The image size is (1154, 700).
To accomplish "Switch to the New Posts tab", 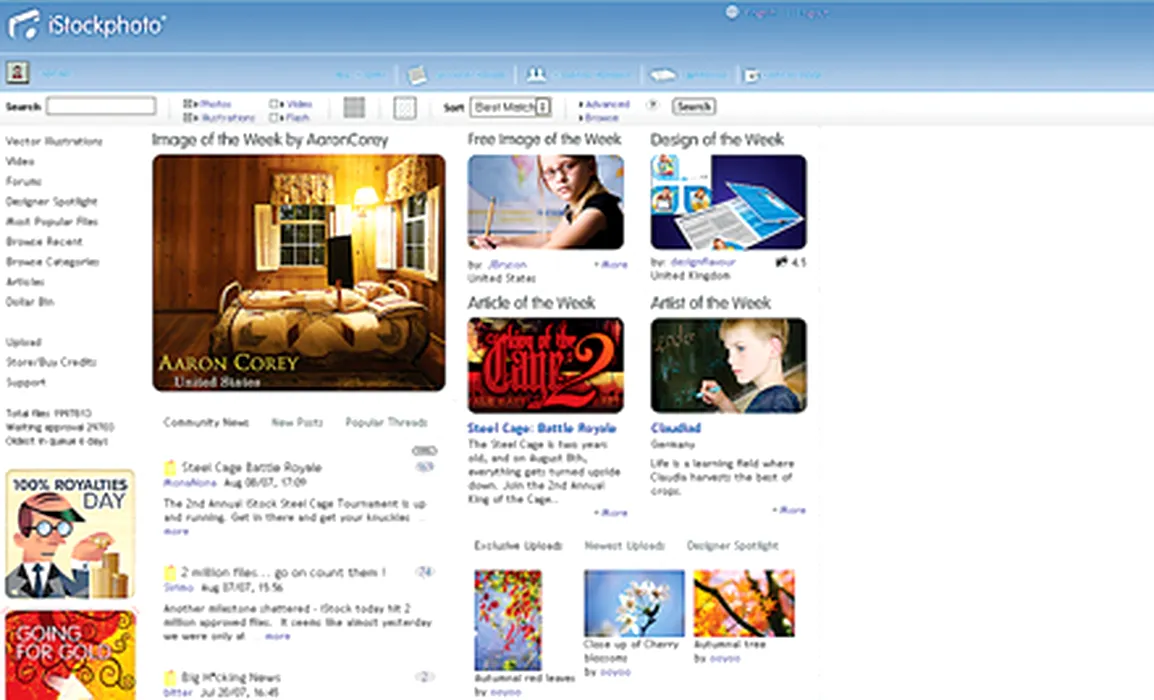I will [x=297, y=422].
